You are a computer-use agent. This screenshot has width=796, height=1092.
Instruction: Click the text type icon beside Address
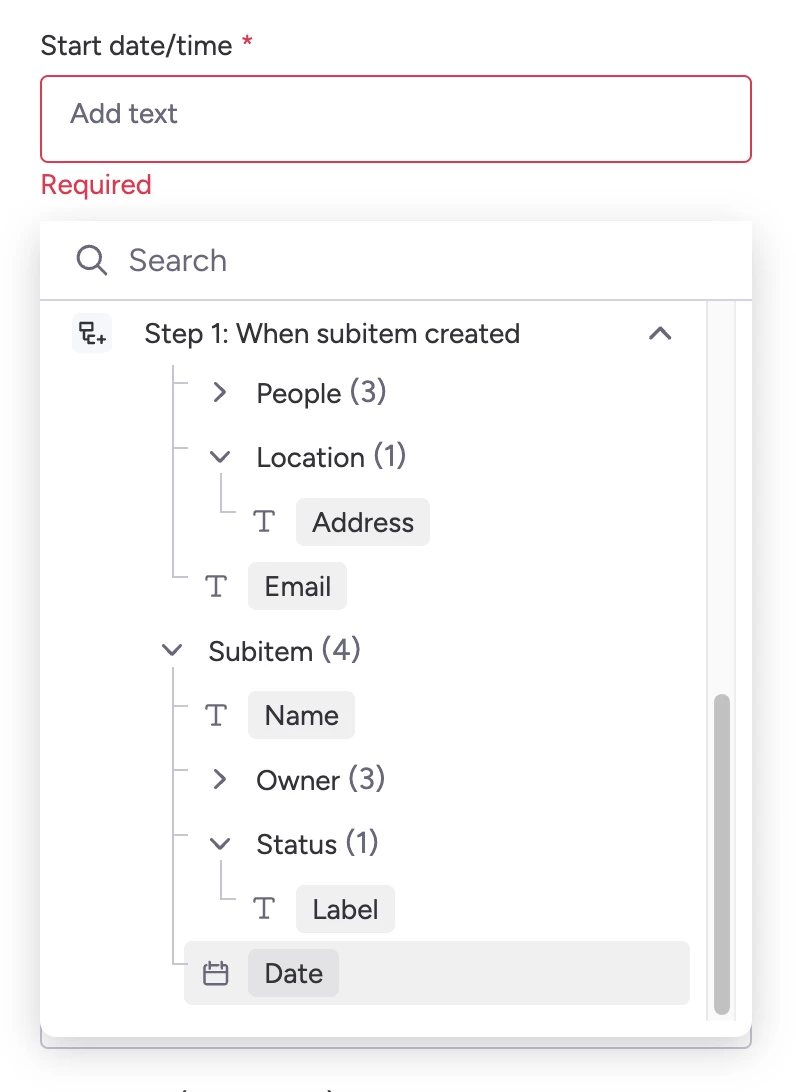pos(264,522)
